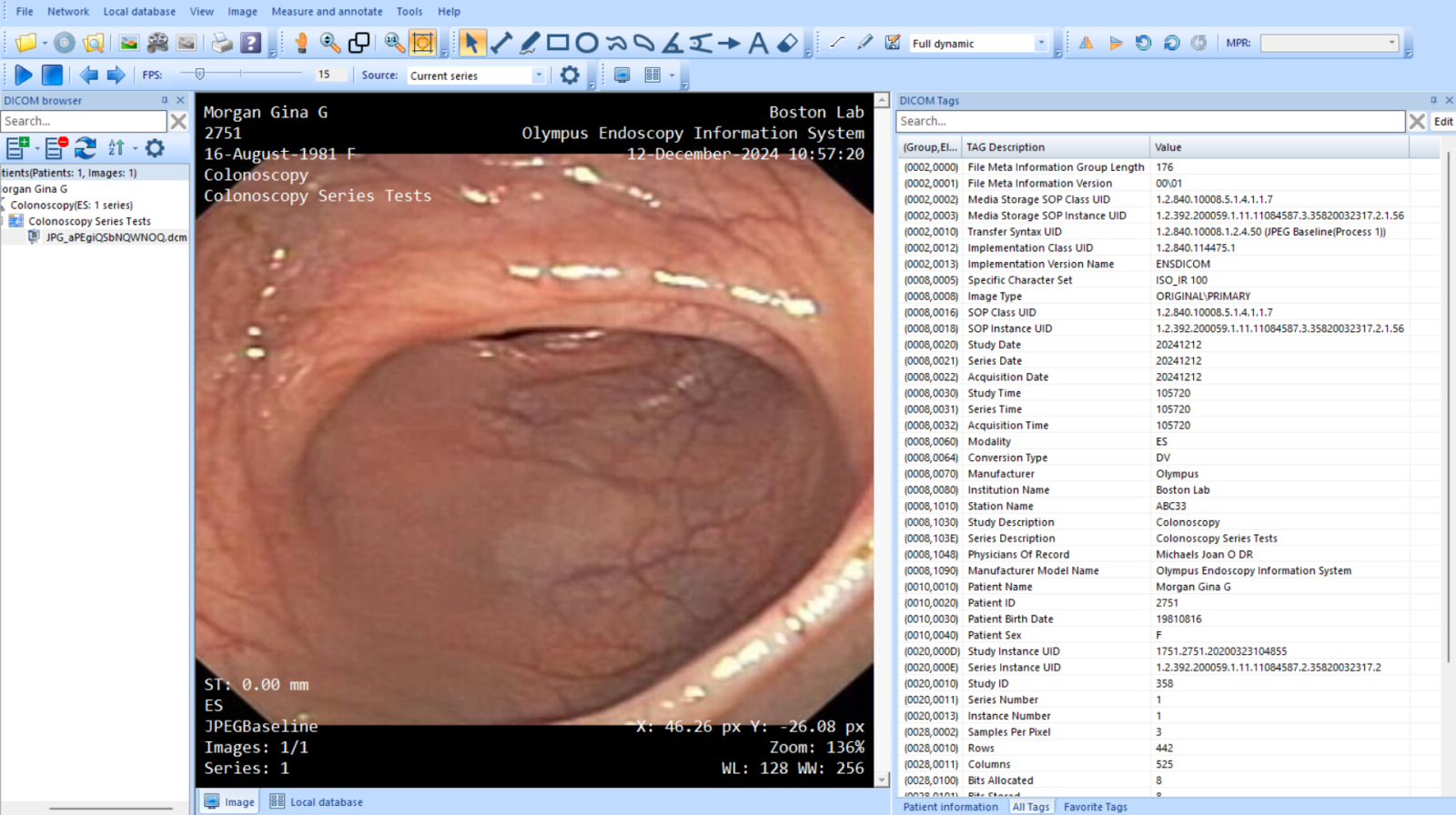Pick the text annotation tool
1456x815 pixels.
coord(758,43)
